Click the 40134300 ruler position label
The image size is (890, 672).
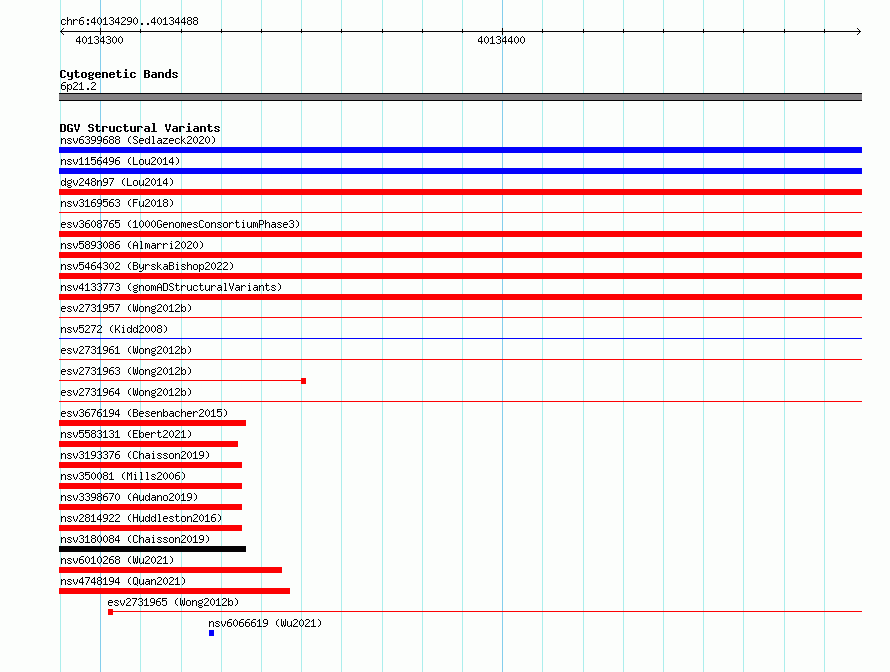99,40
